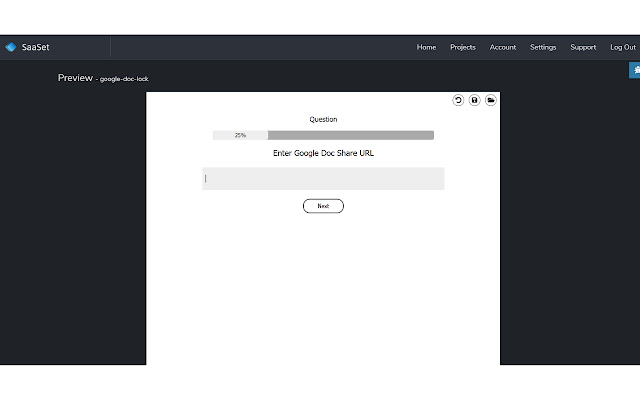This screenshot has height=400, width=640.
Task: Click the SaaSet brand name
Action: tap(36, 47)
